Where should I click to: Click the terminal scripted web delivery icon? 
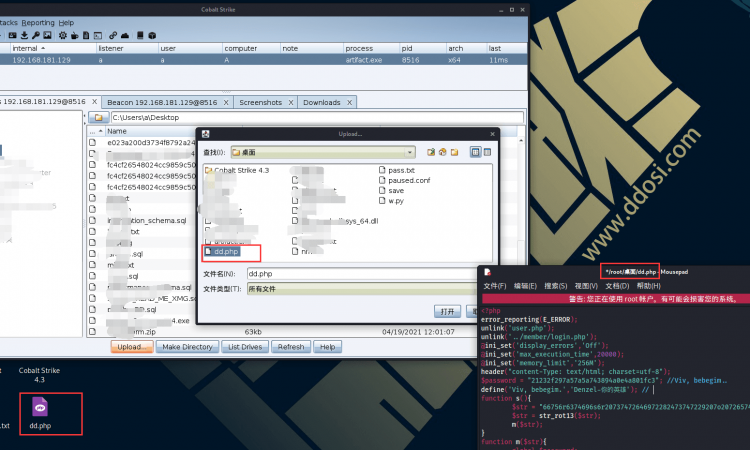coord(98,35)
